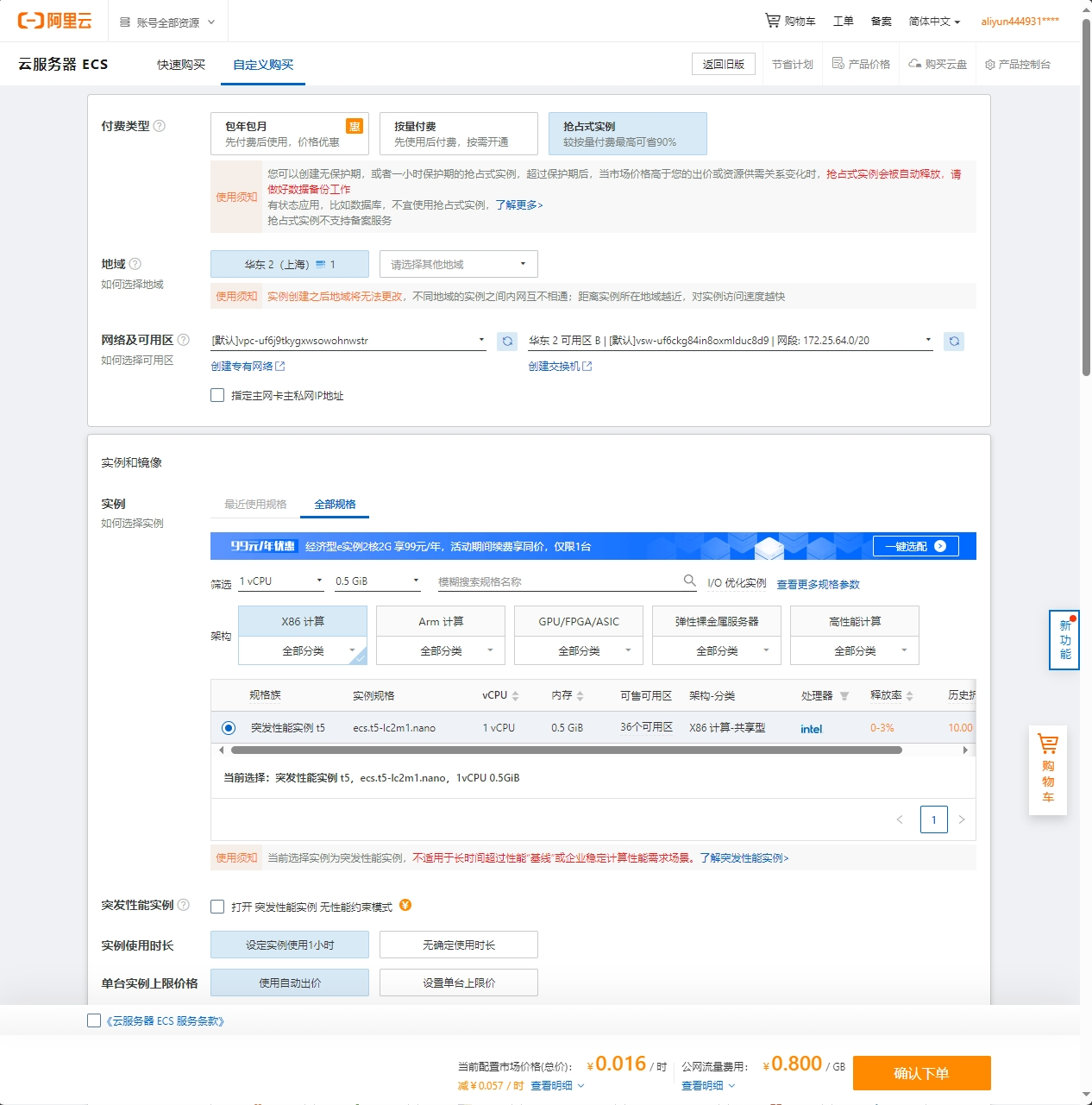Open the 1 vCPU filter dropdown
The image size is (1092, 1105).
281,581
